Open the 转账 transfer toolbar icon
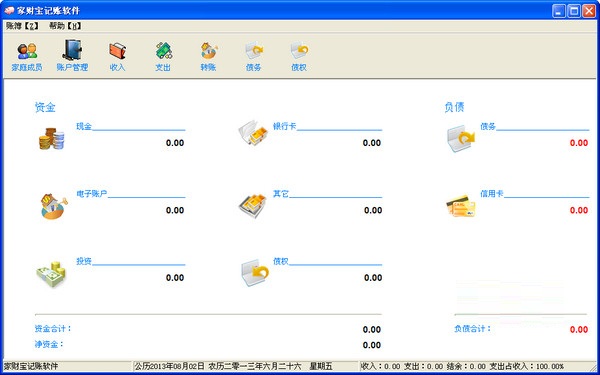 [x=209, y=56]
